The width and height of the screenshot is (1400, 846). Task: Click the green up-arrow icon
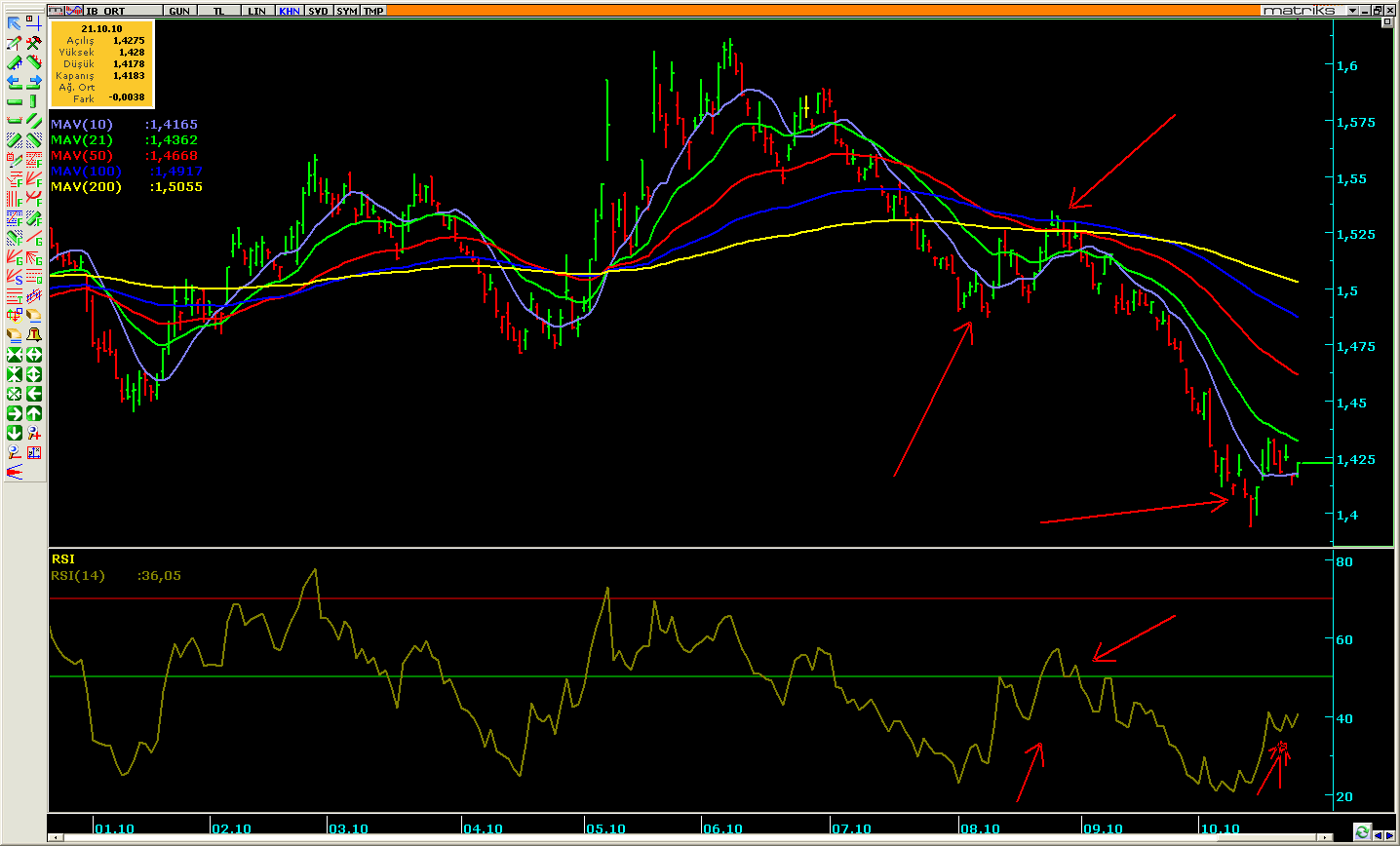(x=33, y=413)
